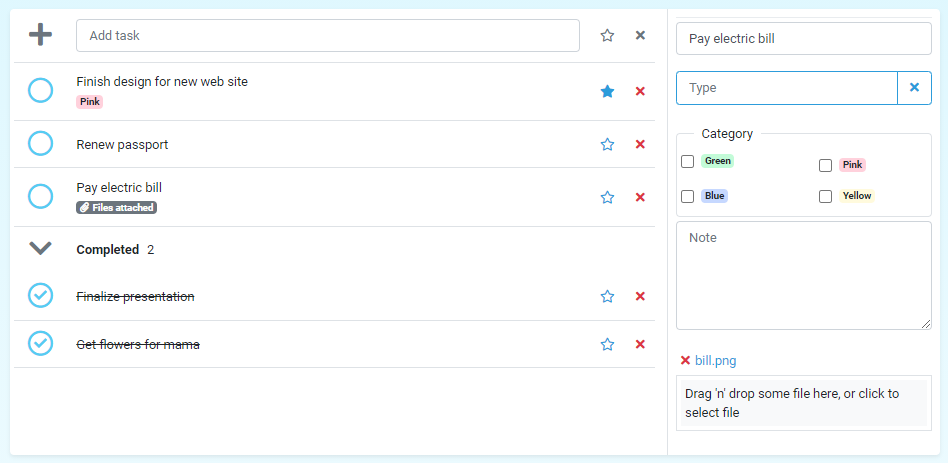The height and width of the screenshot is (463, 948).
Task: Delete the Finalize presentation task
Action: point(640,296)
